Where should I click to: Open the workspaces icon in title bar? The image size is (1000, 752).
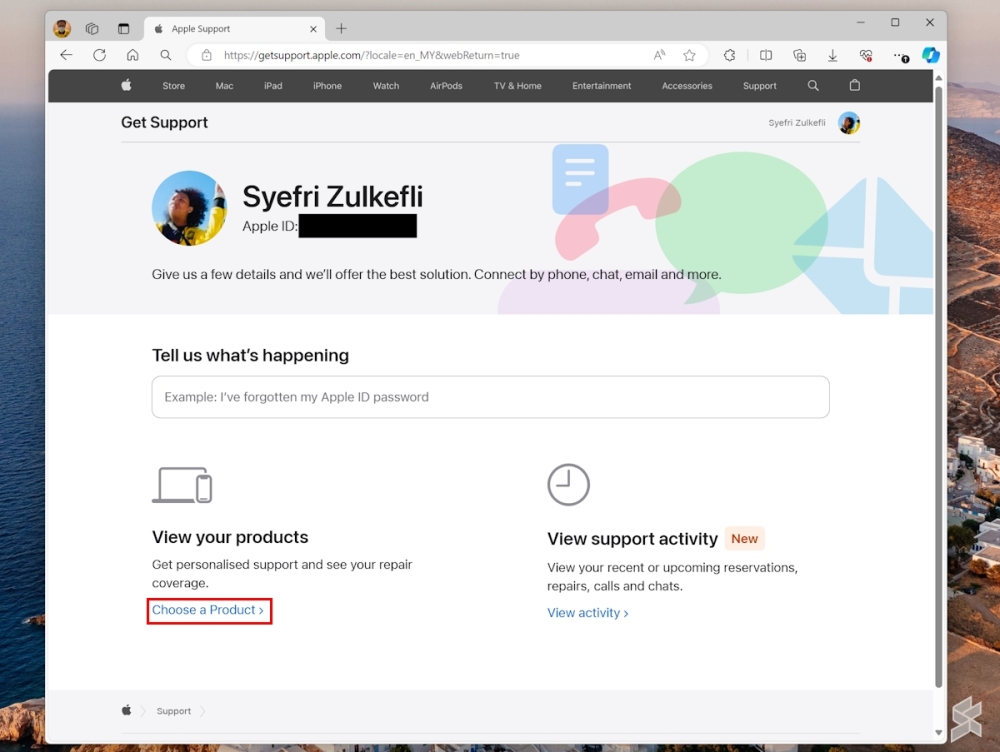tap(92, 29)
